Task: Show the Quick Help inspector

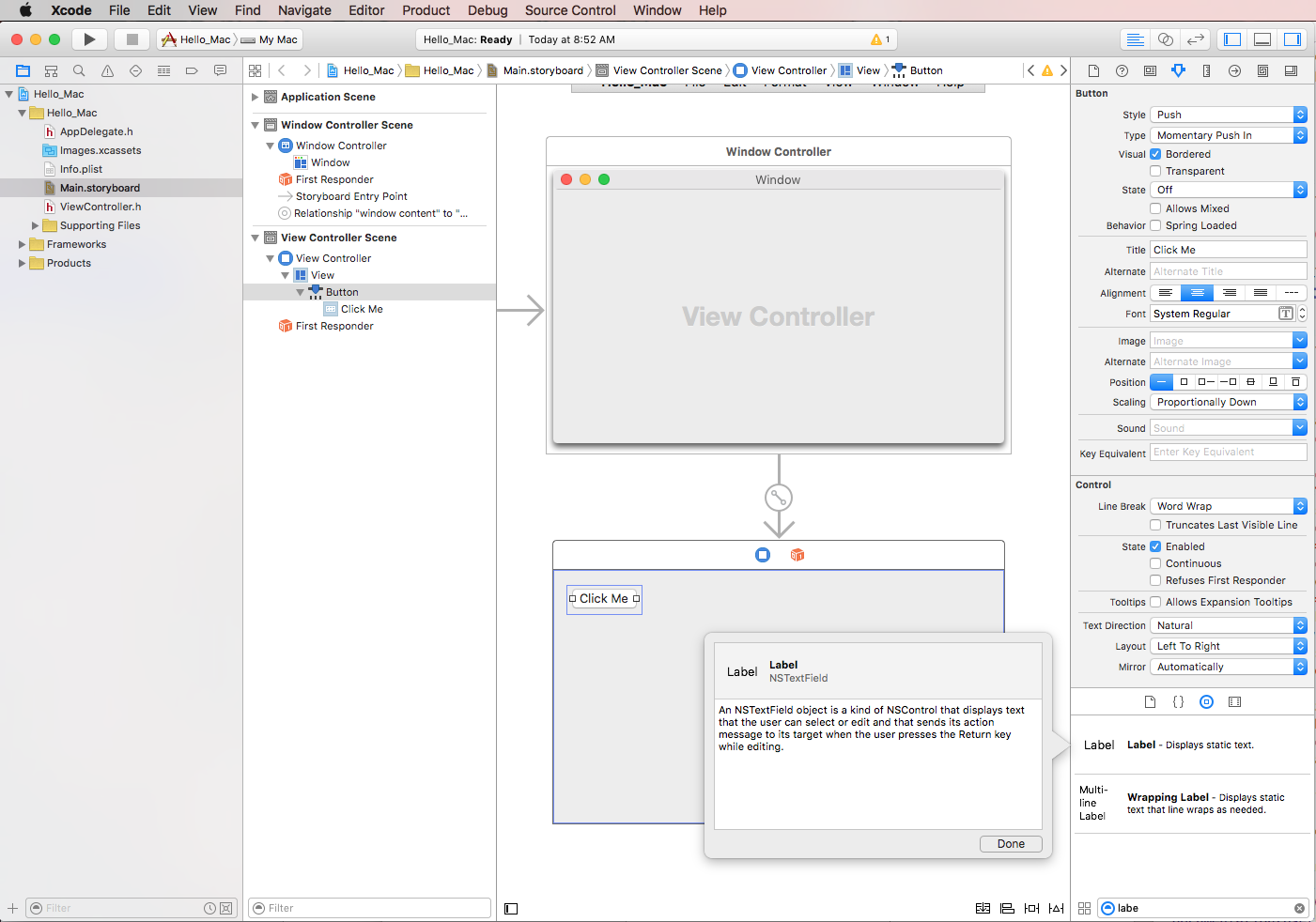Action: 1122,70
